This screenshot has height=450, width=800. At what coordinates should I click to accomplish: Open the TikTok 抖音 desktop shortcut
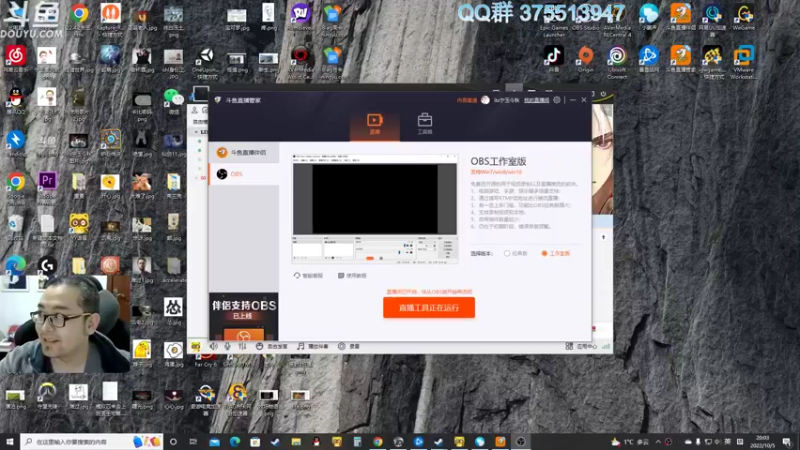pyautogui.click(x=554, y=59)
